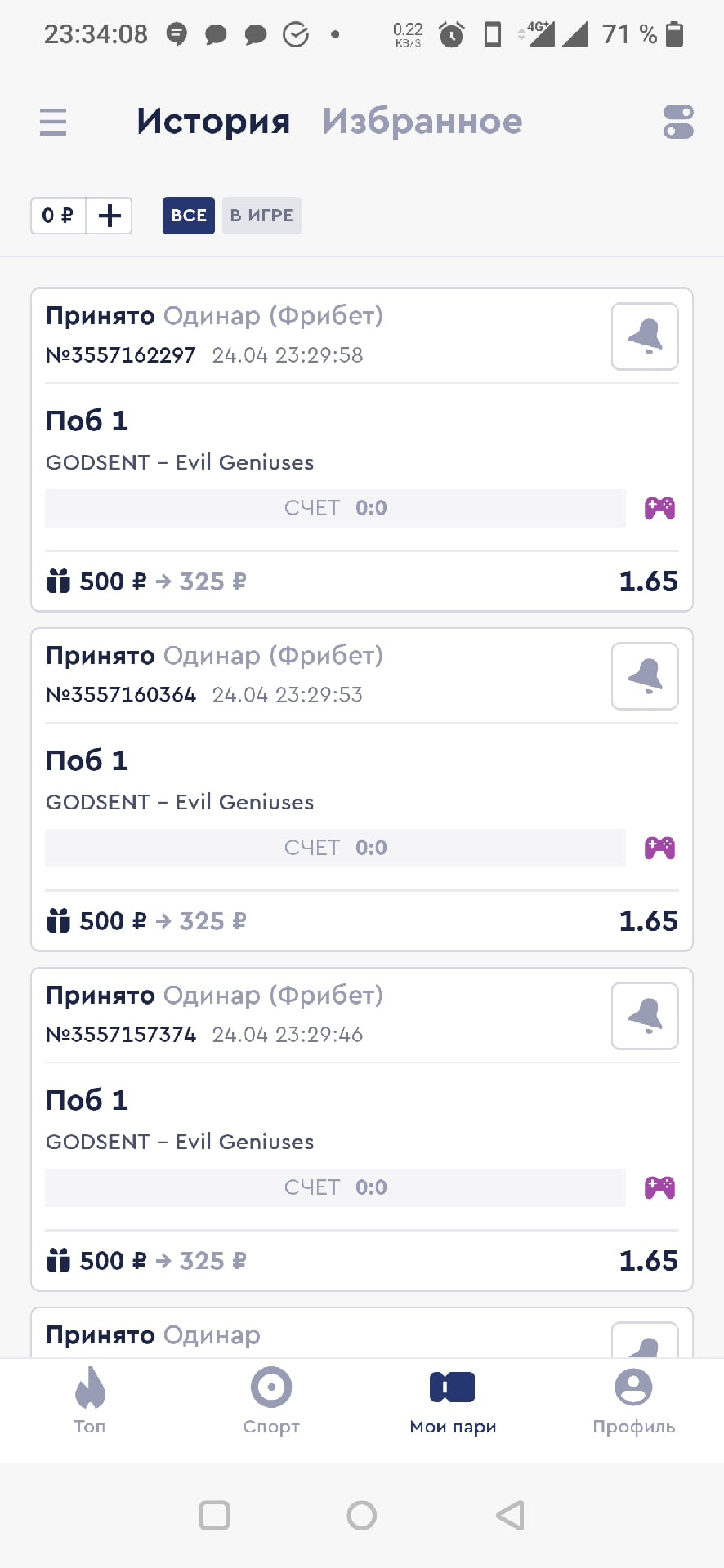The width and height of the screenshot is (724, 1568).
Task: Open the hamburger side menu
Action: coord(53,122)
